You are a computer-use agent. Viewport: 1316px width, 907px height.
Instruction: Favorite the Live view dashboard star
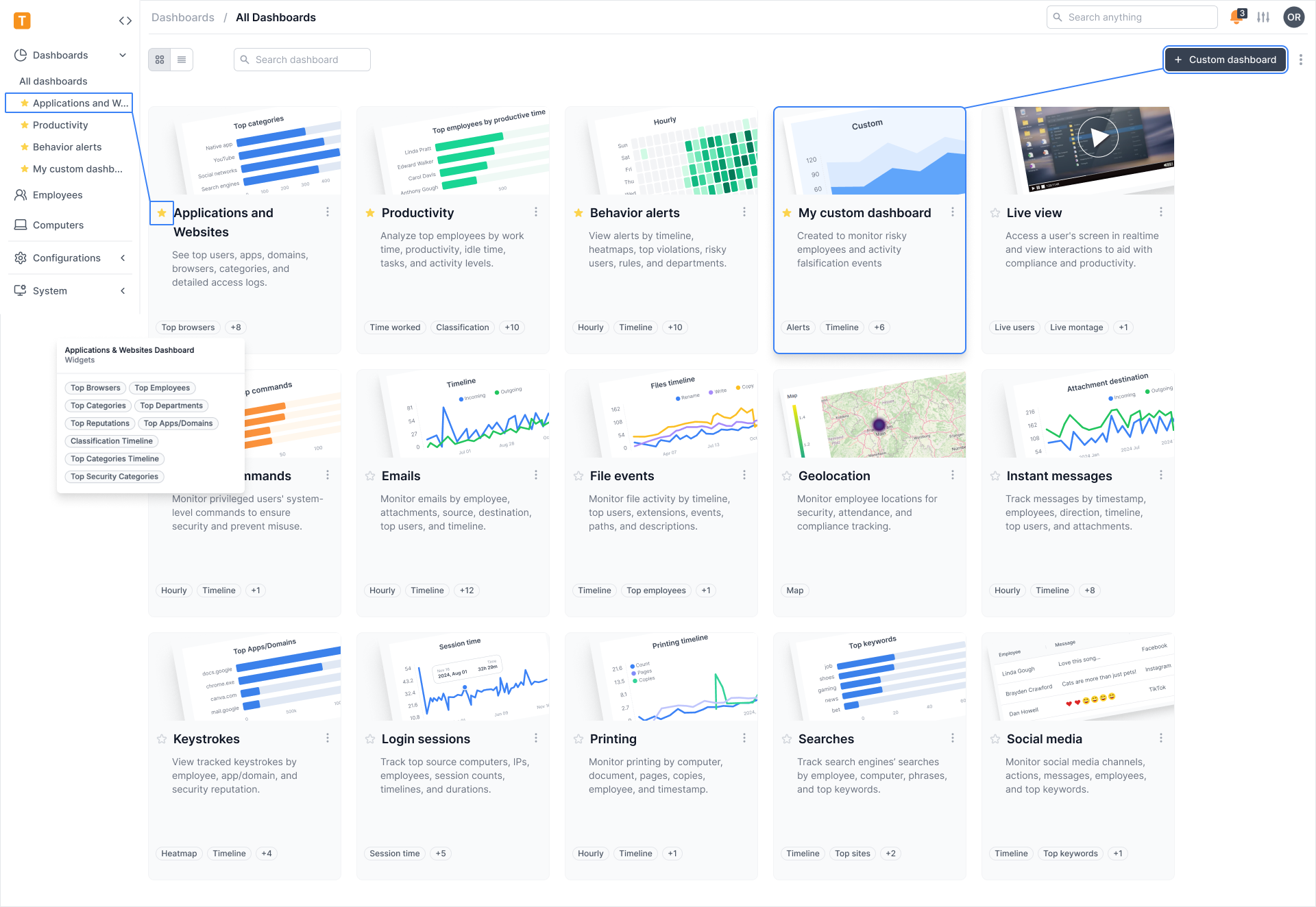(995, 213)
